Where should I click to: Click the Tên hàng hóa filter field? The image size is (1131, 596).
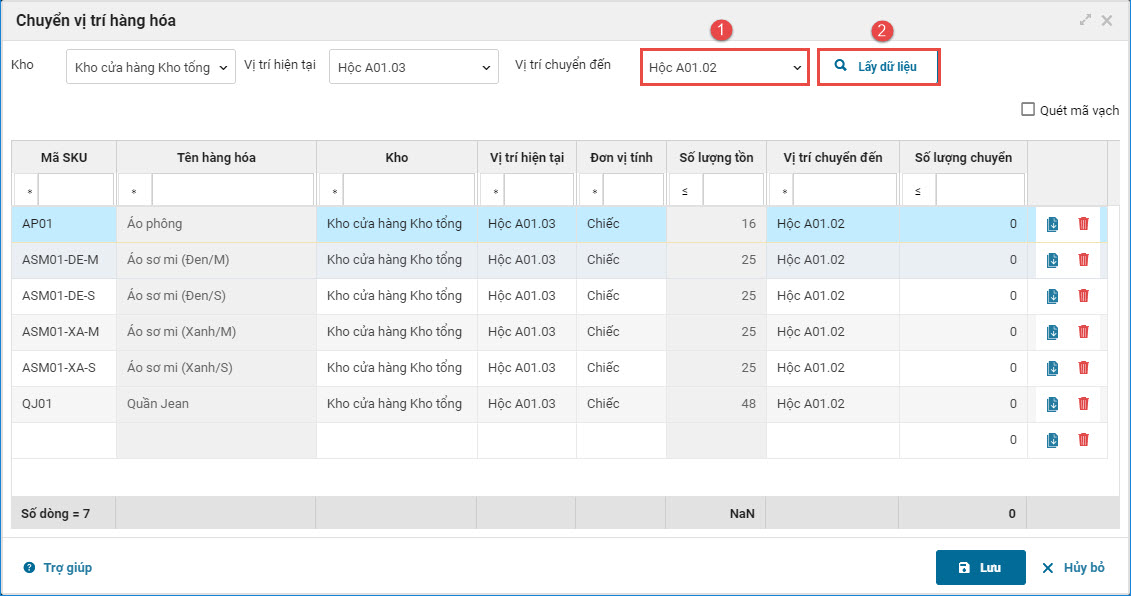pos(232,190)
